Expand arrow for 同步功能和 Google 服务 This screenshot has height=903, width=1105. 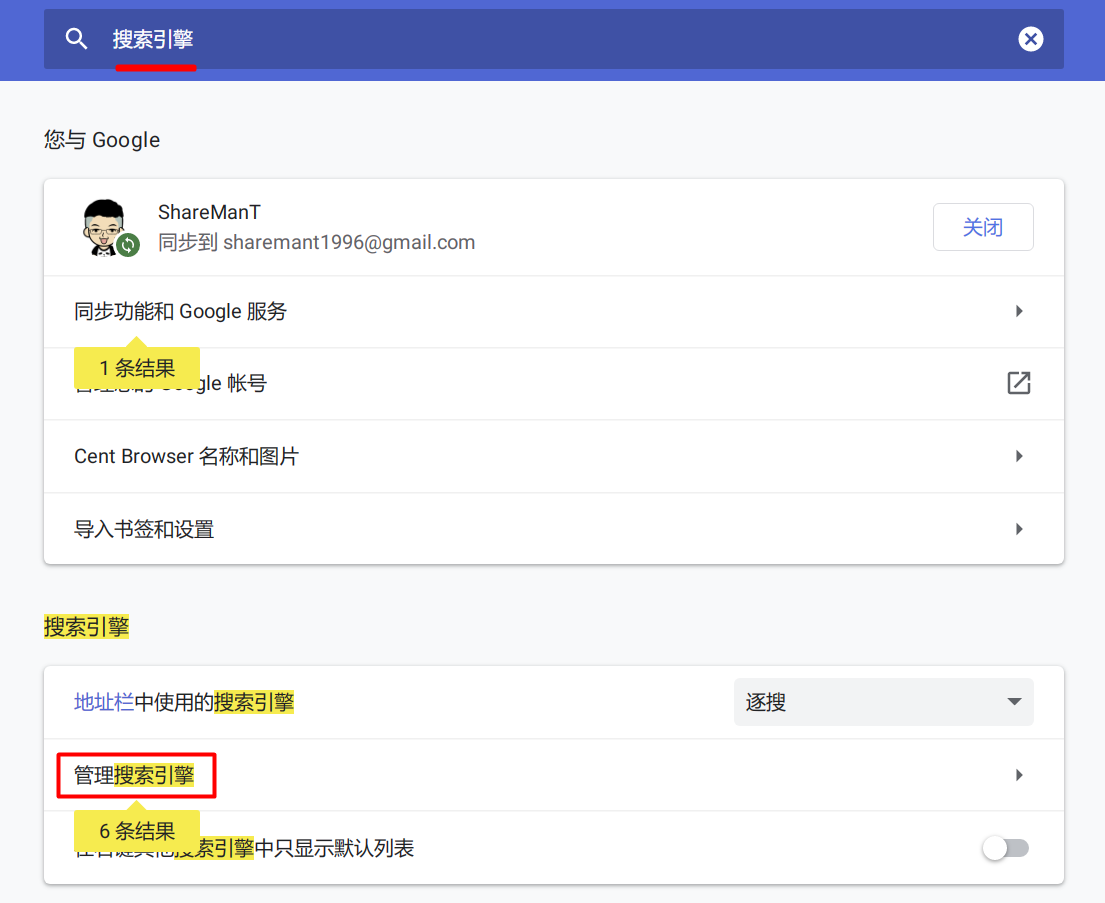(1019, 312)
